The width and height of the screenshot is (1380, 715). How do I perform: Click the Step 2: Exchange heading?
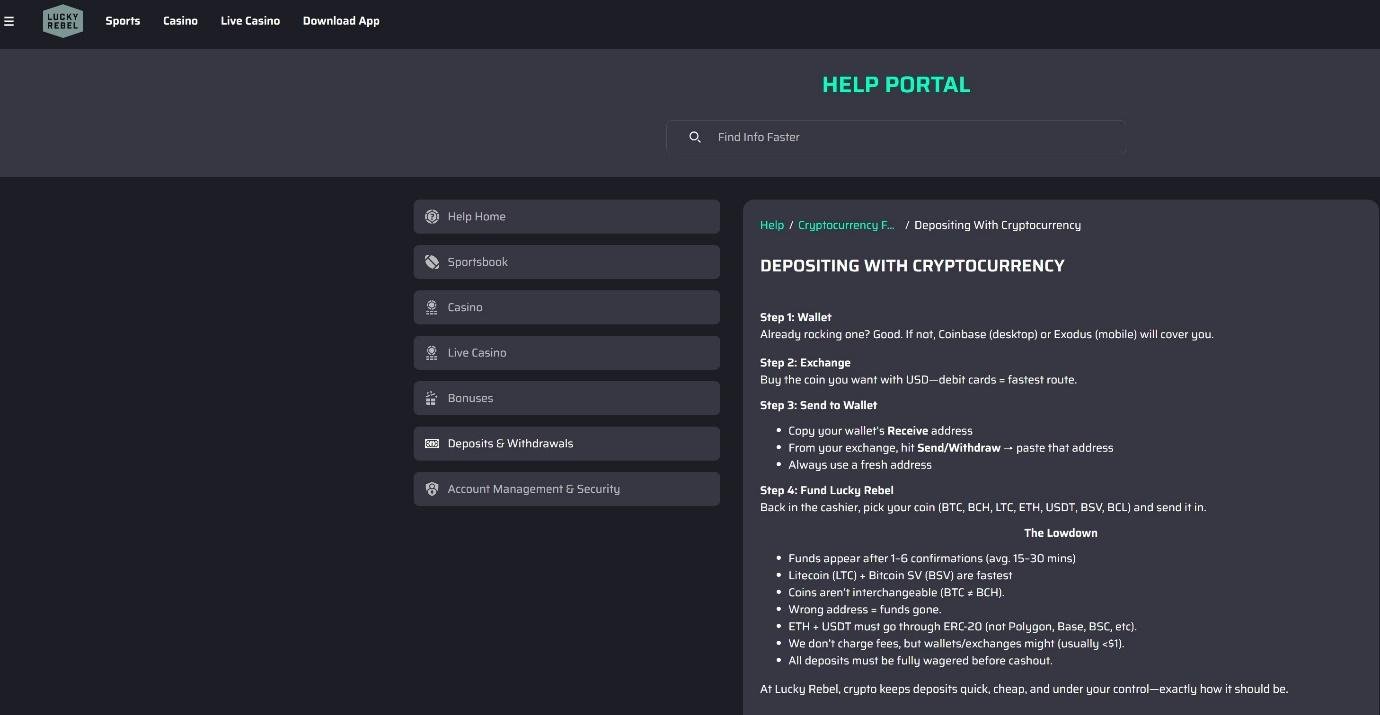tap(805, 363)
